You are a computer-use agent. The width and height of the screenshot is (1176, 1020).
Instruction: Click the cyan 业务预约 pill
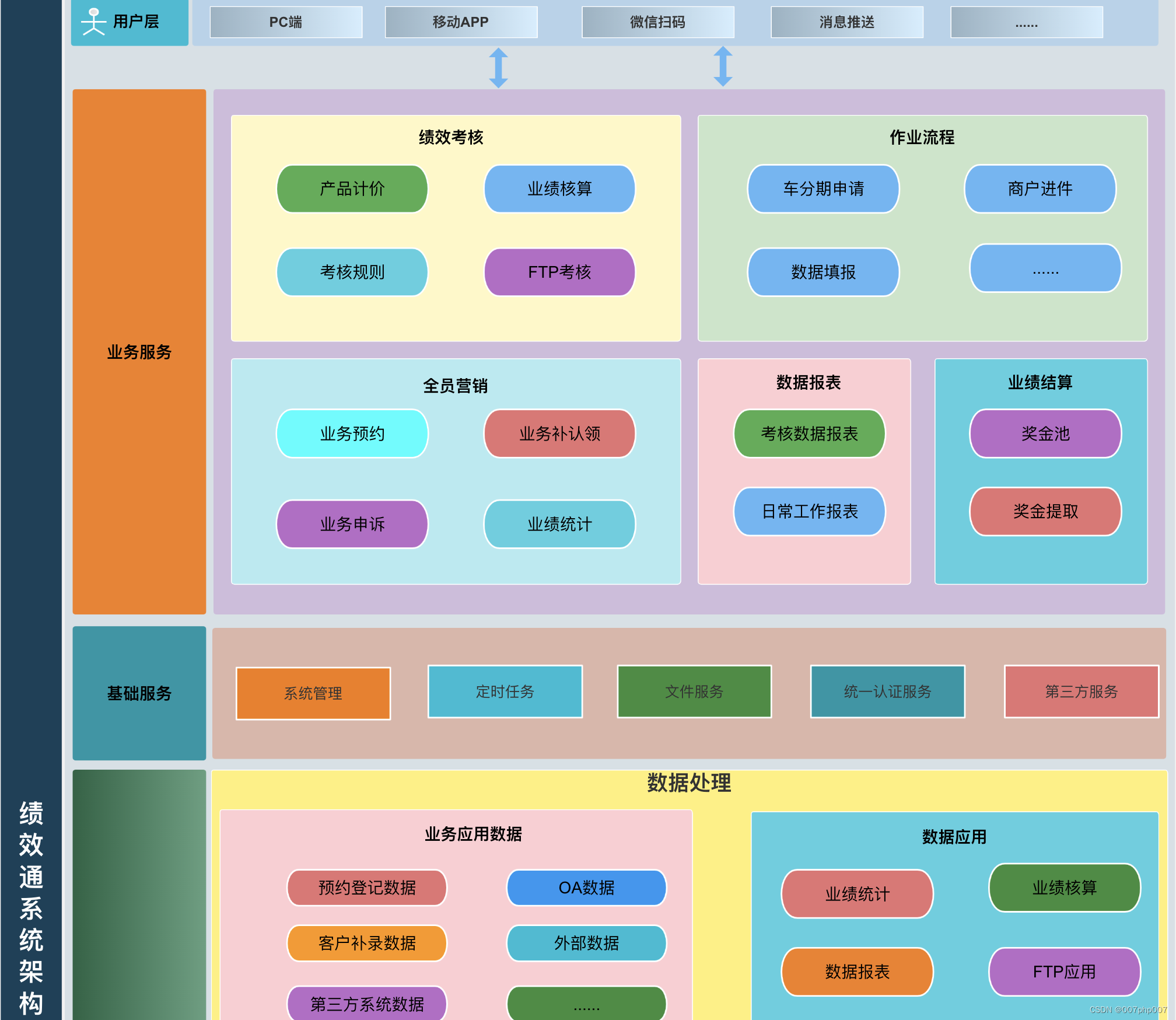click(352, 434)
